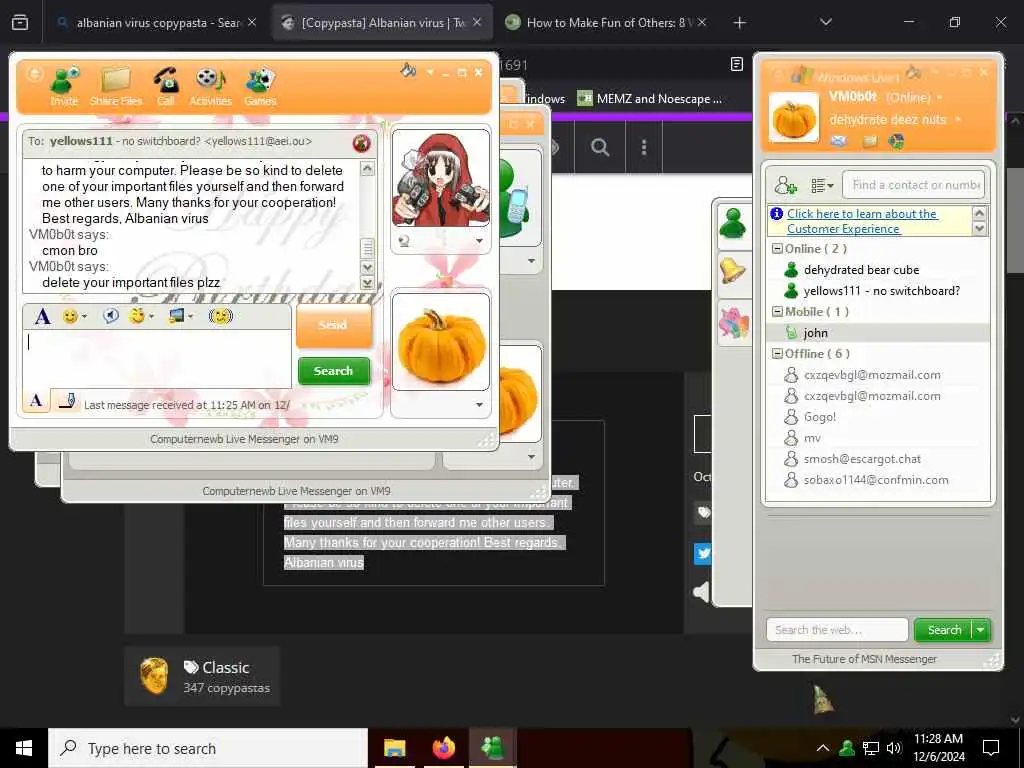Viewport: 1024px width, 768px height.
Task: Click the Add a contact icon in the contact list
Action: (x=786, y=185)
